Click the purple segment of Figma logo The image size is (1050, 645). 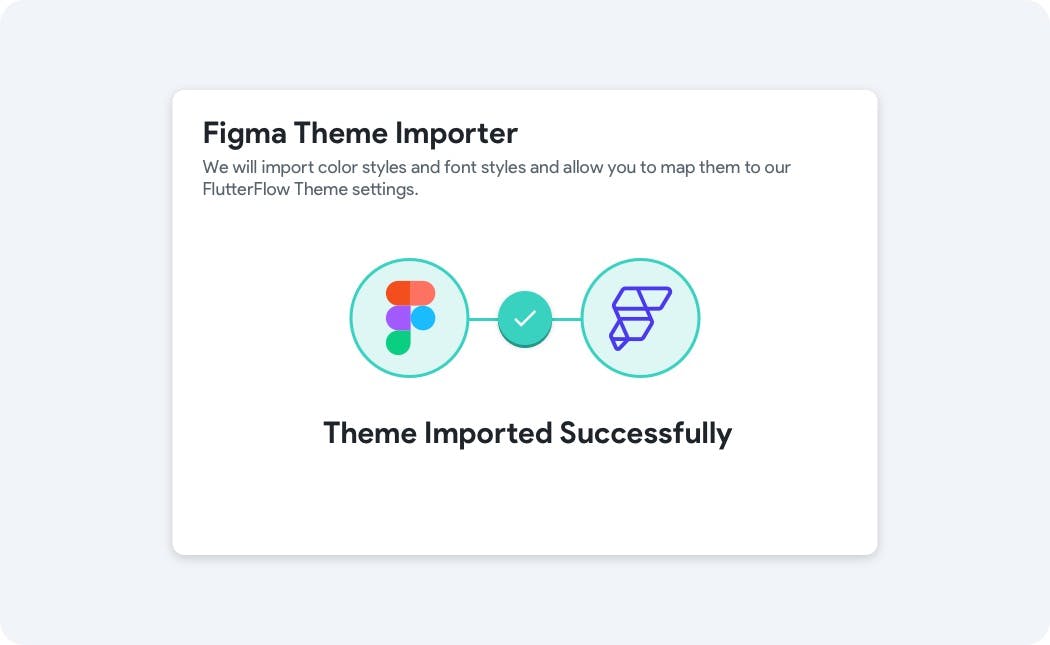(398, 318)
